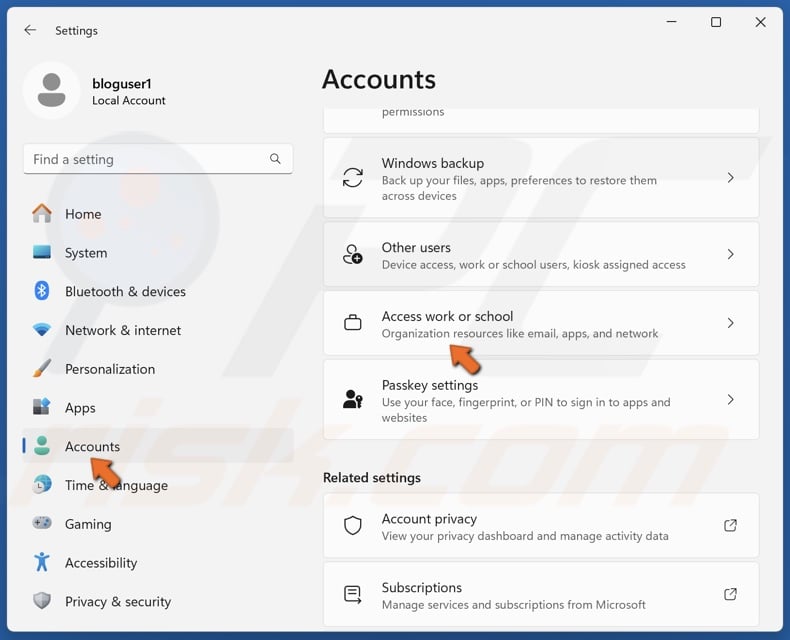
Task: Open Subscriptions title
Action: tap(422, 588)
